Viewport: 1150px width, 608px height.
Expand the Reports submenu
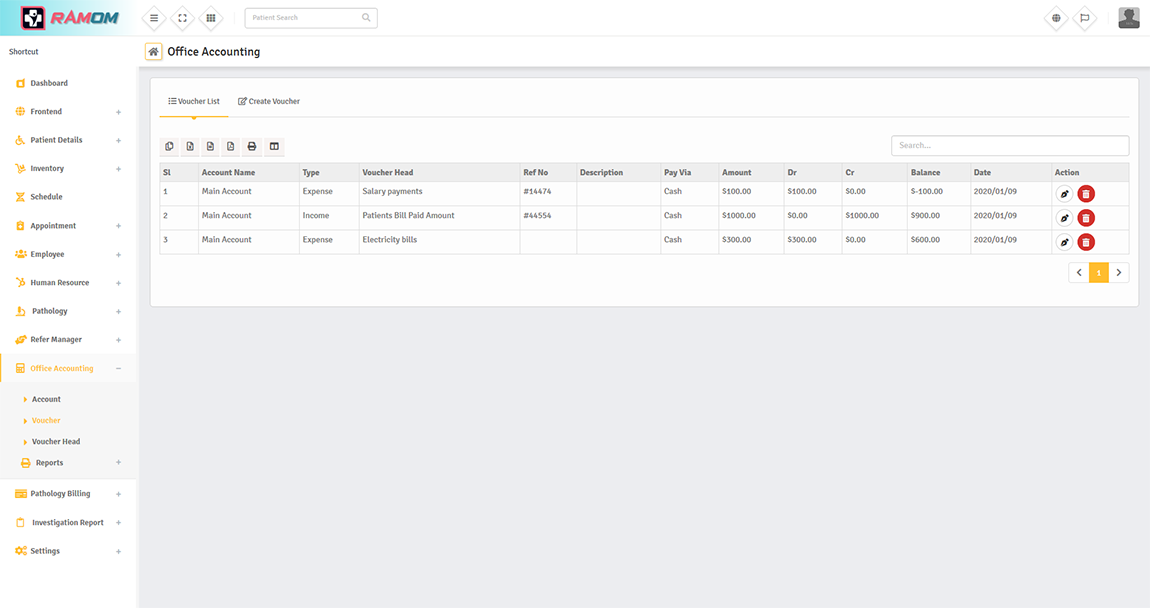(119, 463)
